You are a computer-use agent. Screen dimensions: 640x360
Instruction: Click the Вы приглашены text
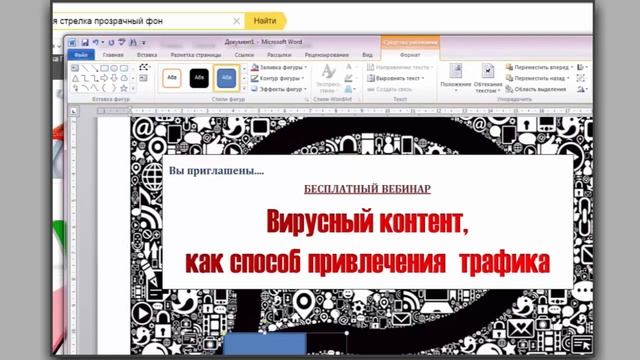pos(216,171)
